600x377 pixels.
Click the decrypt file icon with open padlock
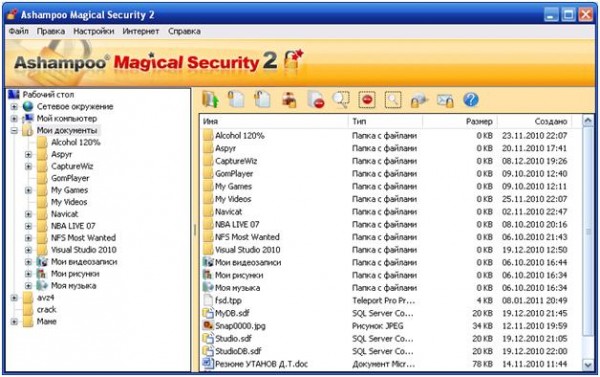262,100
